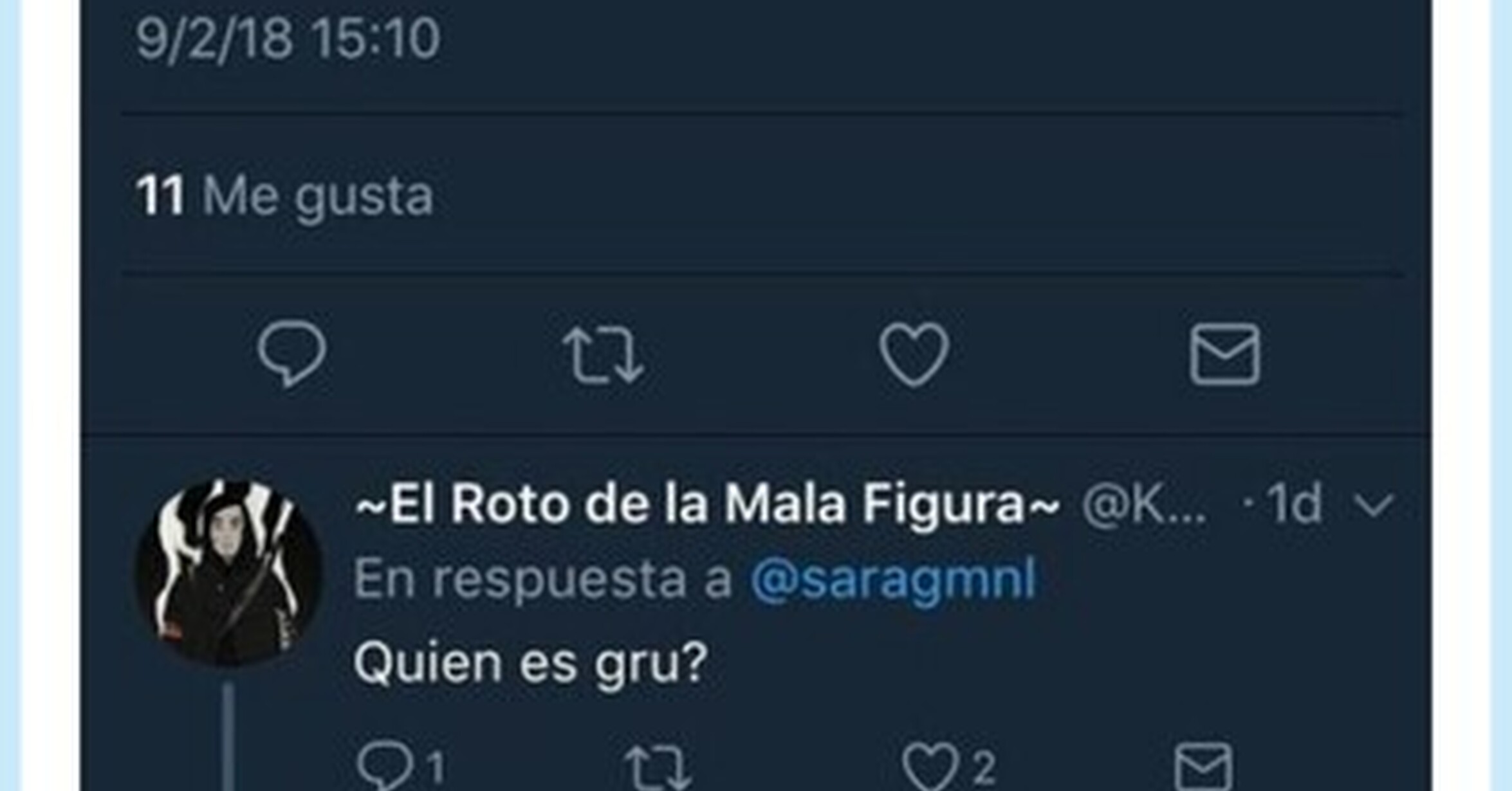This screenshot has height=791, width=1512.
Task: Like the main tweet with the heart icon
Action: coord(914,354)
